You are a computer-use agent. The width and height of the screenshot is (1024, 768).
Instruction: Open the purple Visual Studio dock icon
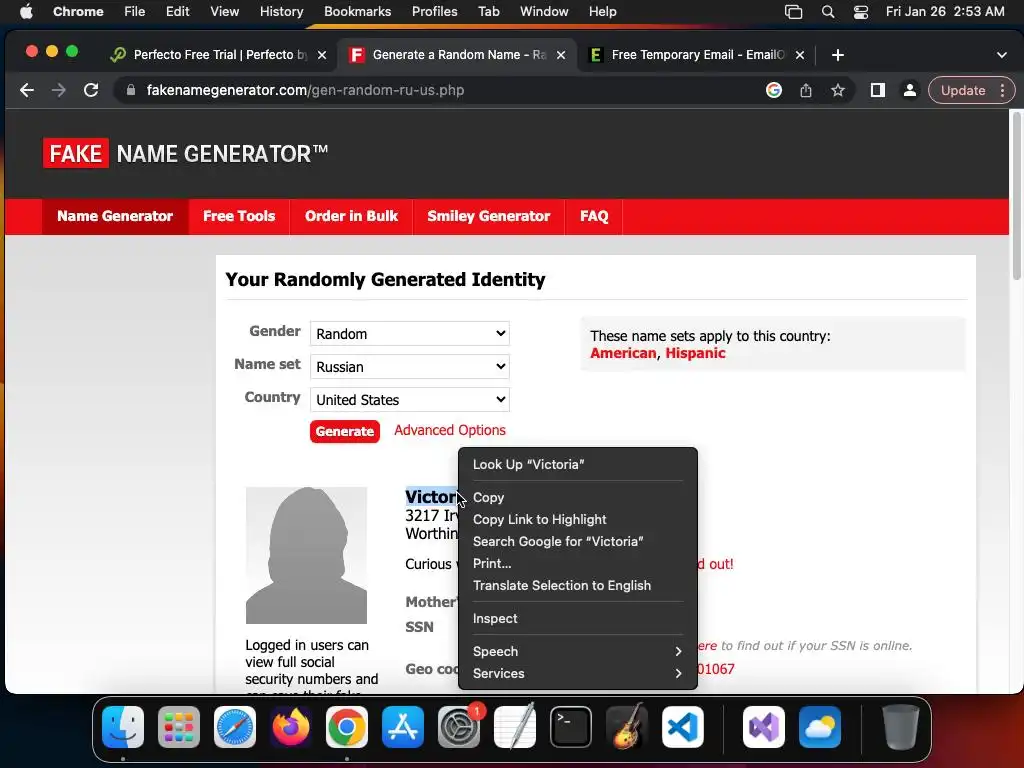coord(764,727)
